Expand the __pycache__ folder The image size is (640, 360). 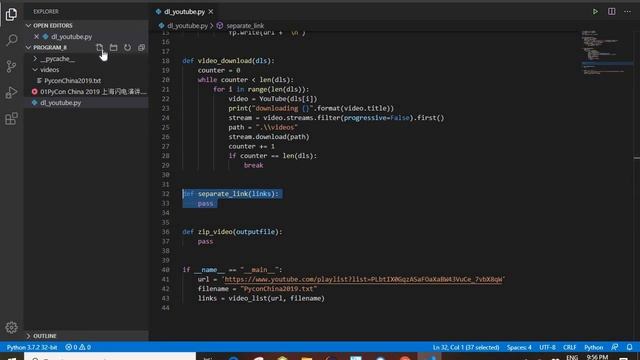point(58,59)
